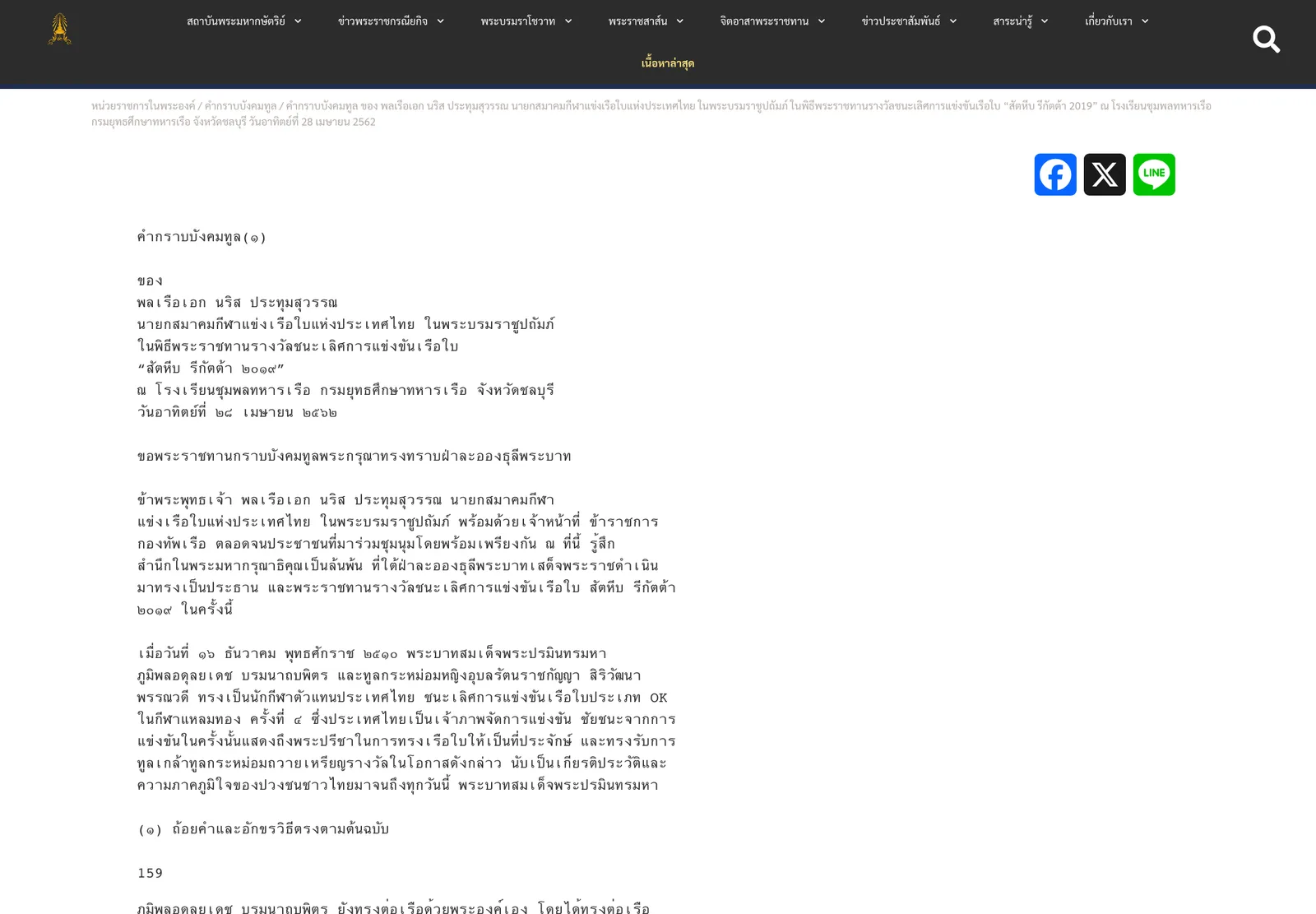Open the พระราชสาส์น menu
The height and width of the screenshot is (914, 1316).
point(637,21)
